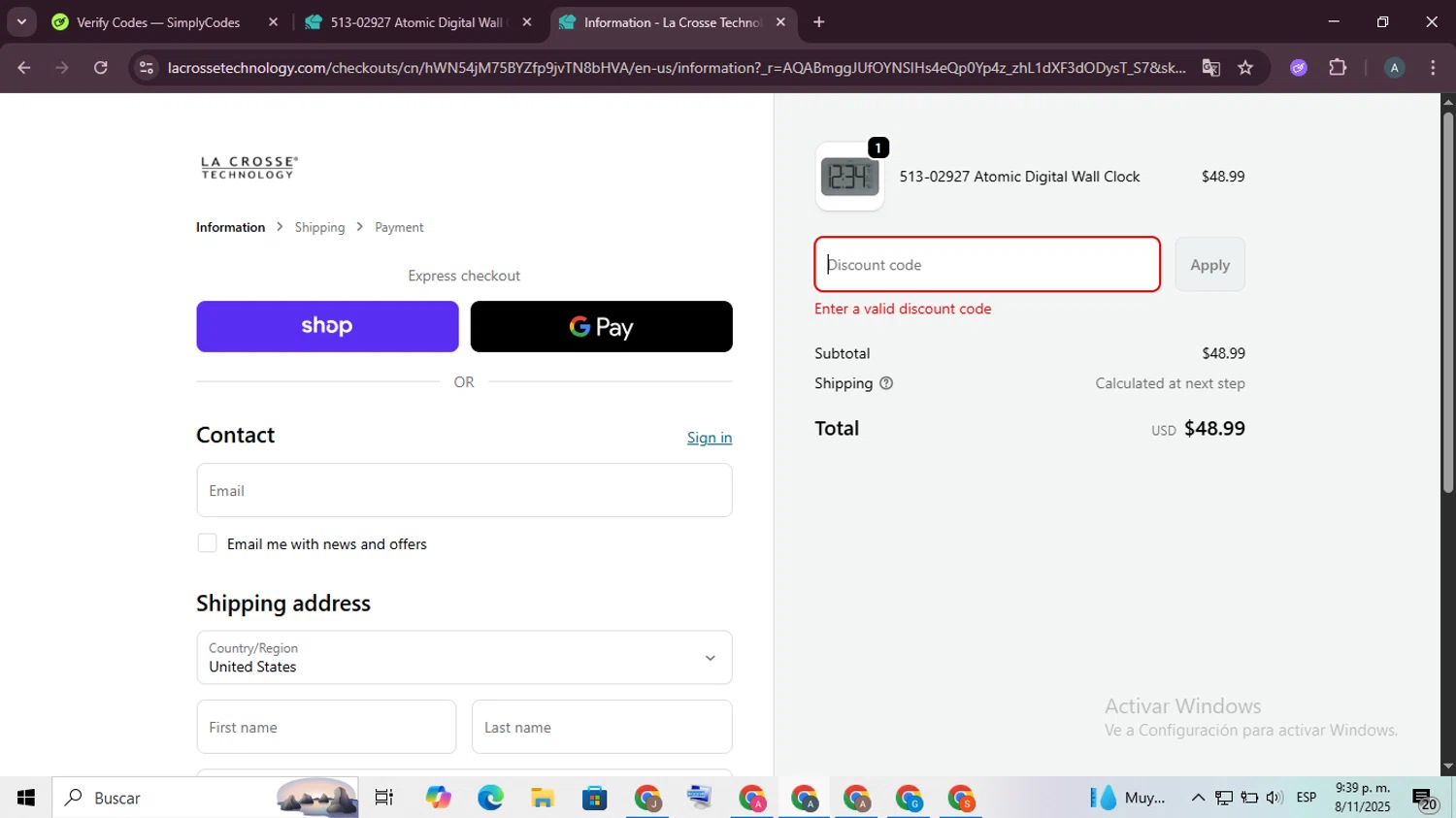
Task: Focus the Email input field
Action: click(x=464, y=490)
